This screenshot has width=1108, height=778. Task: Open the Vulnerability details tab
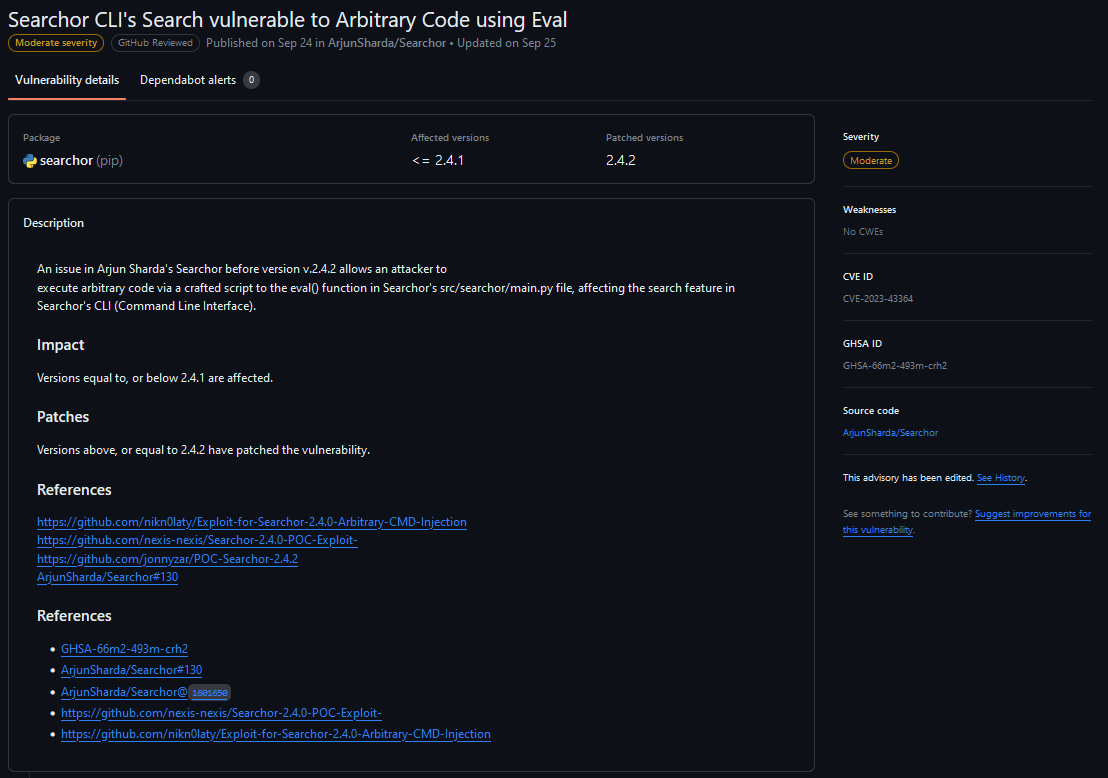coord(67,80)
